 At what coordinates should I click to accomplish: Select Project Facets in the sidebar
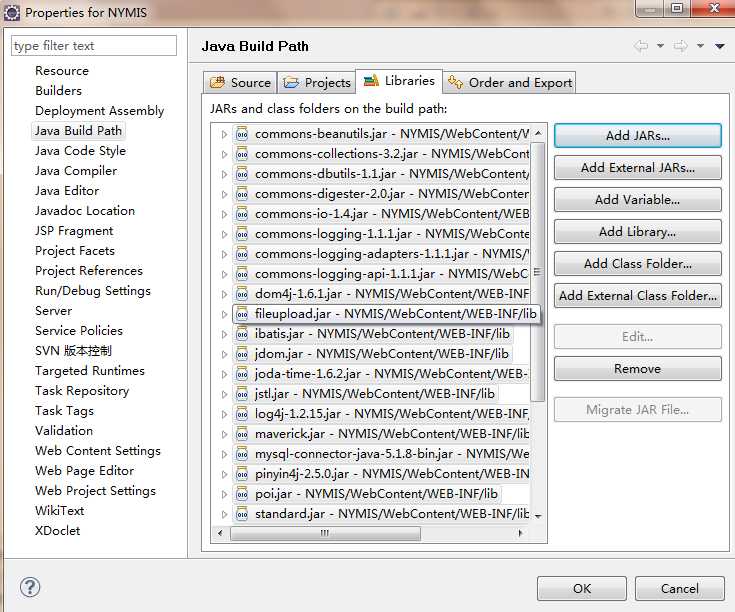click(x=75, y=251)
